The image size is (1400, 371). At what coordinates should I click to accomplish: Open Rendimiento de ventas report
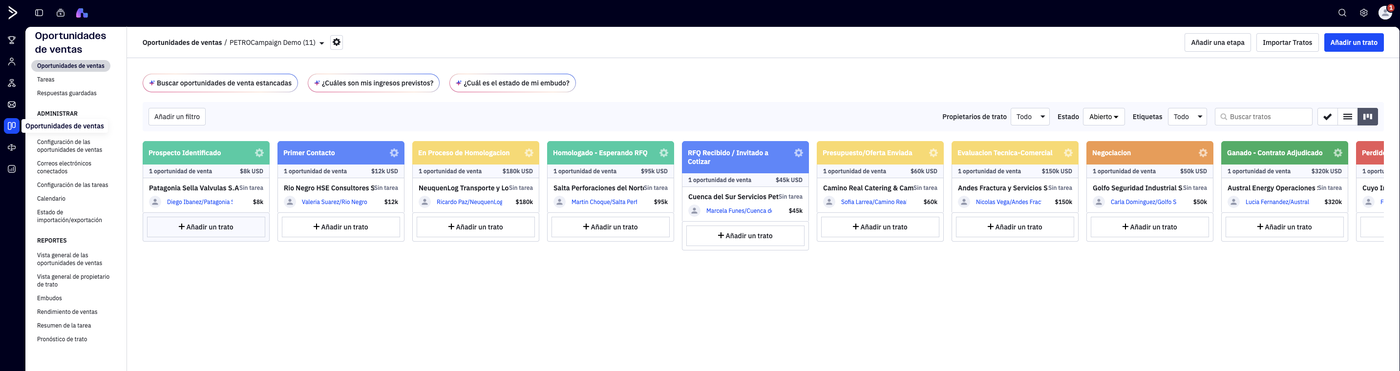point(67,312)
